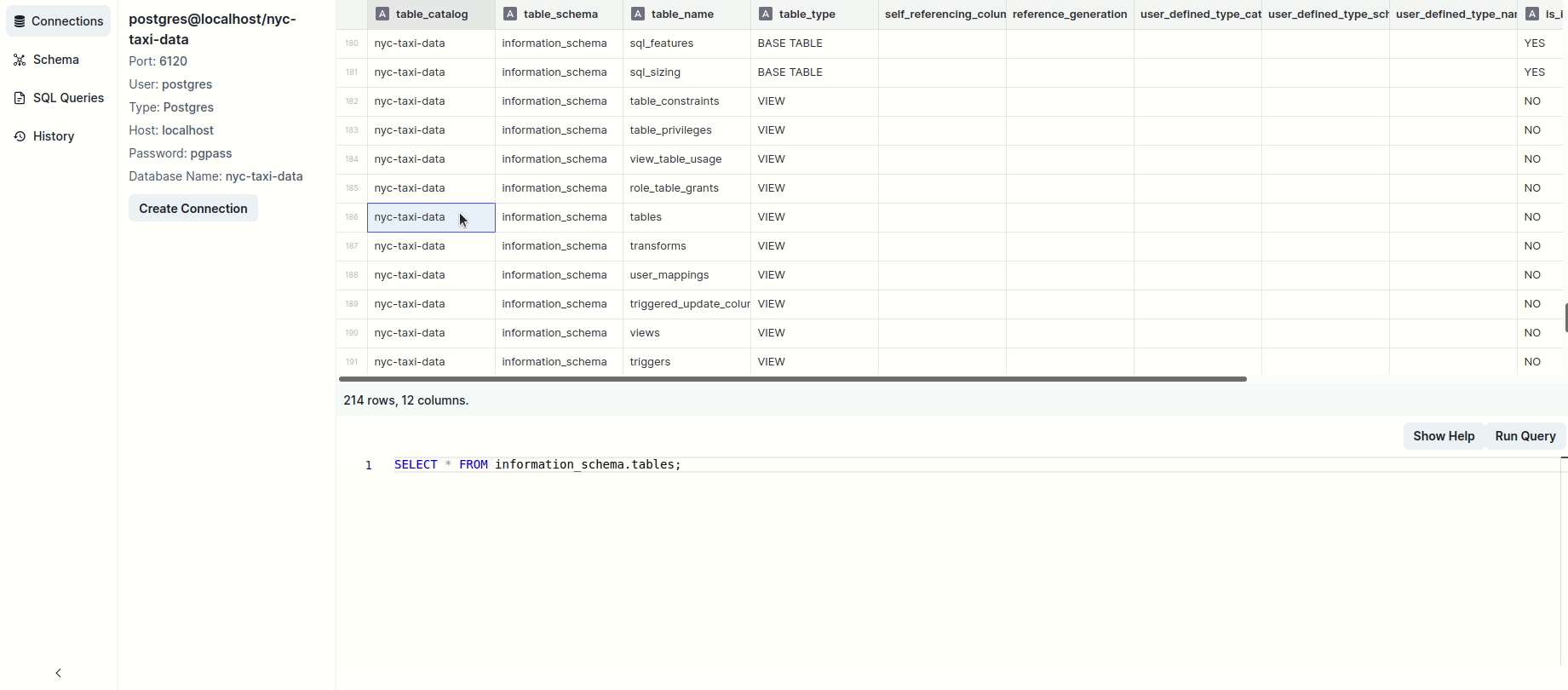Image resolution: width=1568 pixels, height=690 pixels.
Task: Open the Schema menu item
Action: point(56,60)
